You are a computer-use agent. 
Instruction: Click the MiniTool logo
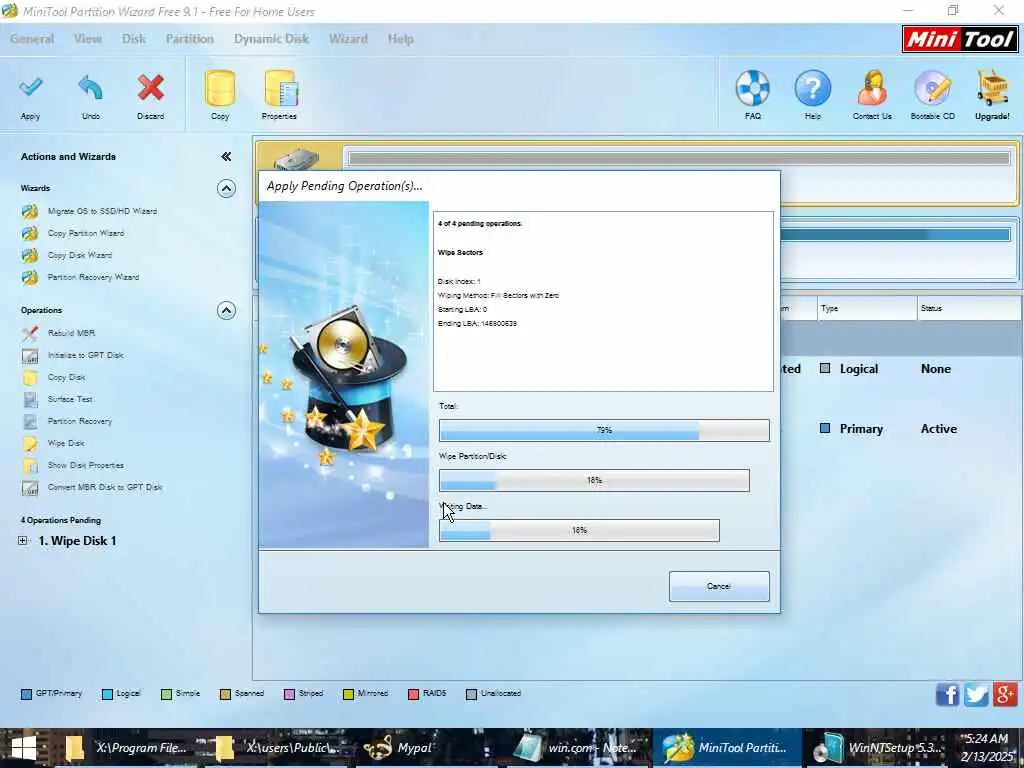click(960, 39)
